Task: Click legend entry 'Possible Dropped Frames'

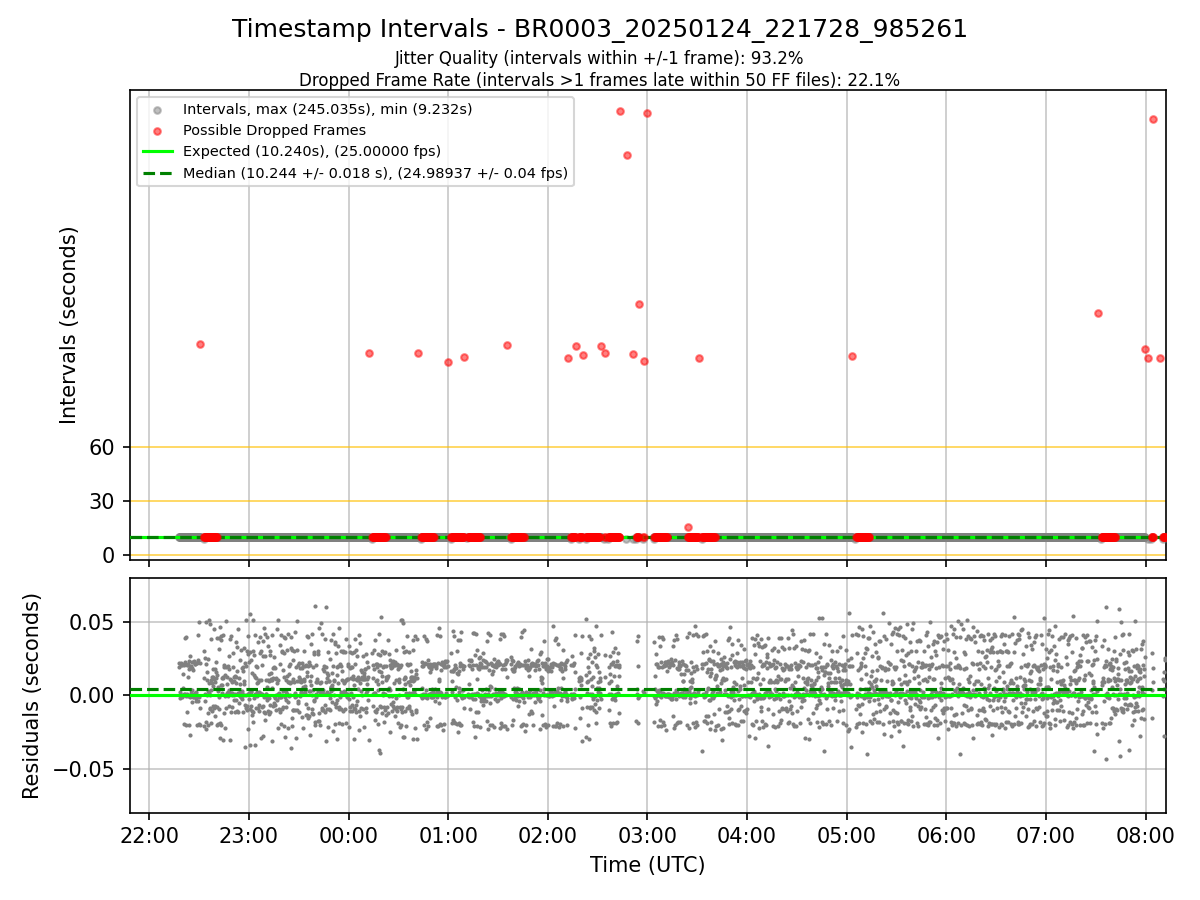Action: (x=274, y=130)
